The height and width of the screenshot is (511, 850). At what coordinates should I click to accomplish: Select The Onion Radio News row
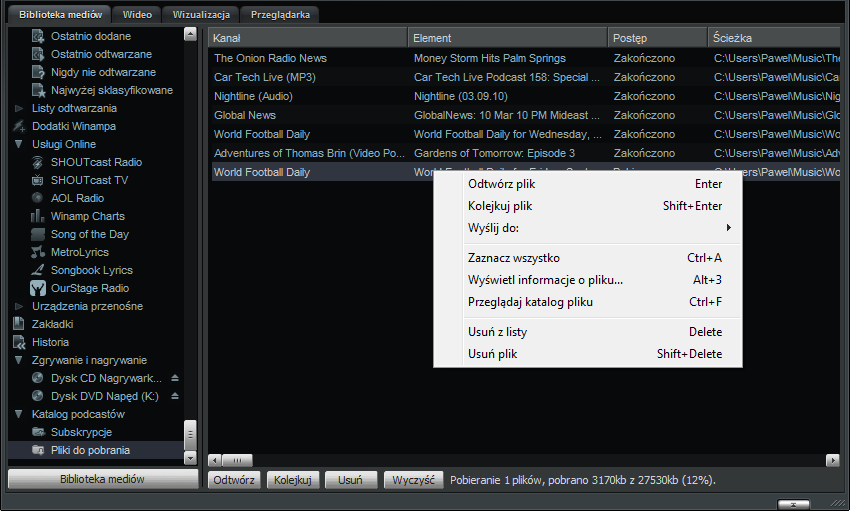pos(526,58)
